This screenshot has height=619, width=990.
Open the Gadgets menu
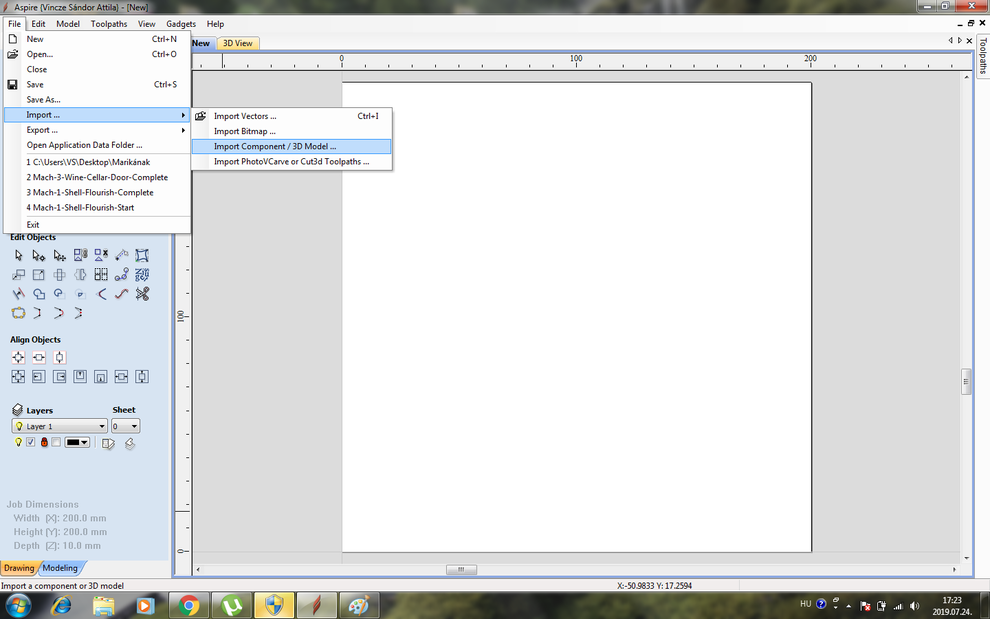pyautogui.click(x=181, y=24)
